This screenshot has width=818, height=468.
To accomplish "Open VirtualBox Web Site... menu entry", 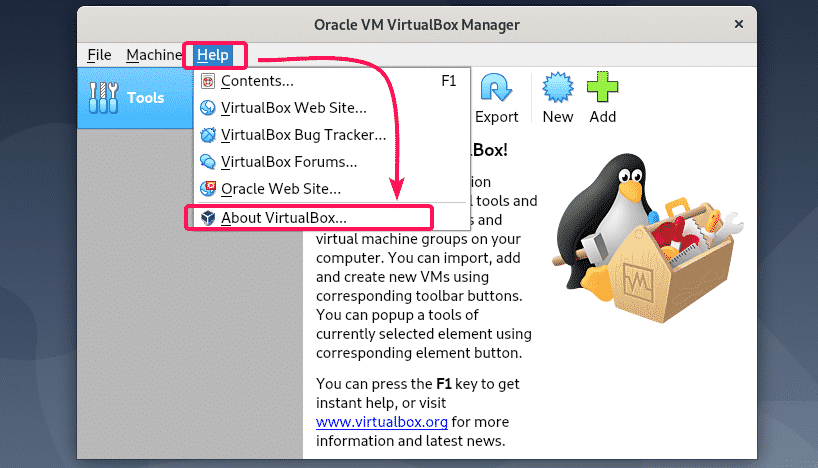I will [332, 107].
